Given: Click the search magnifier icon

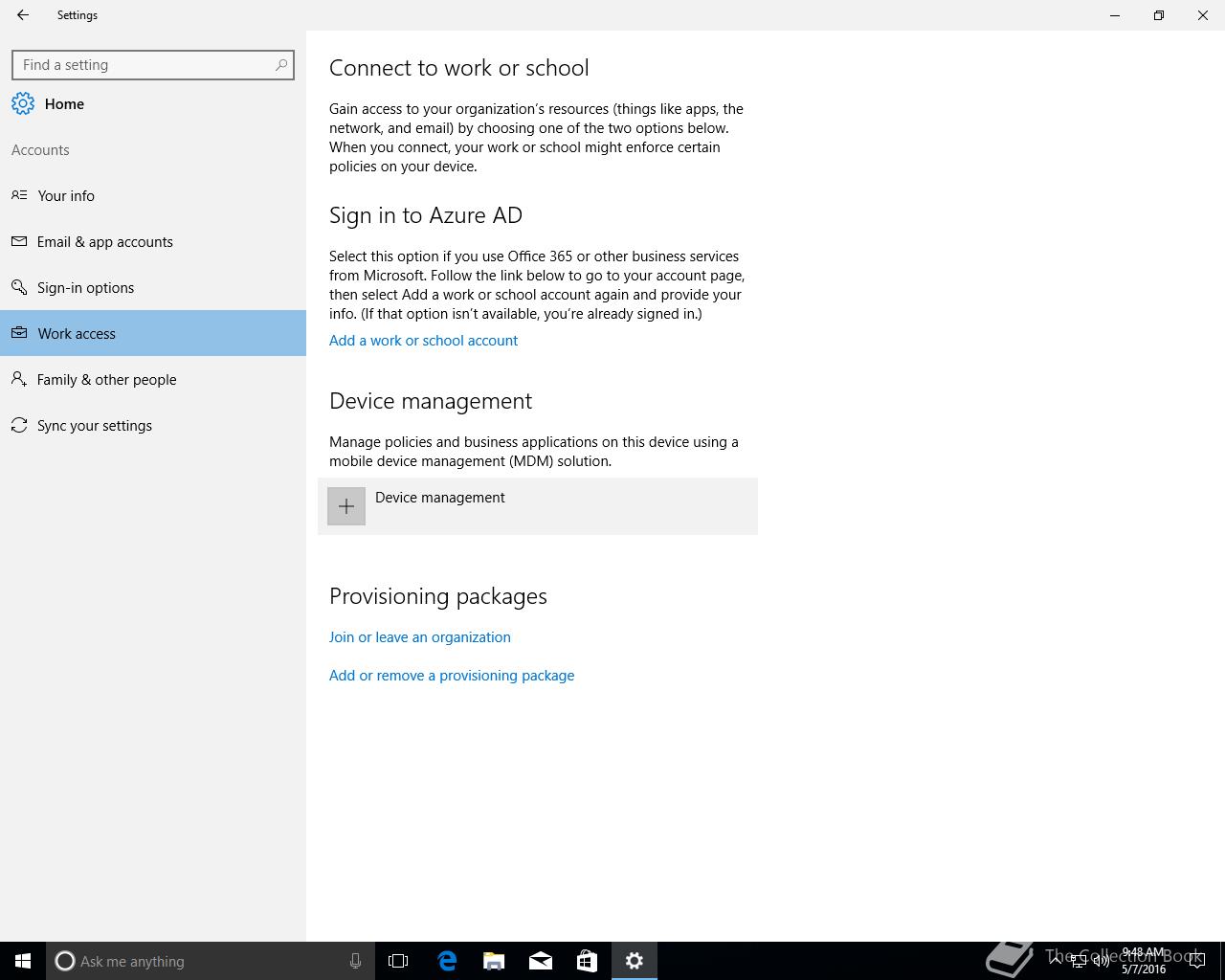Looking at the screenshot, I should point(280,65).
